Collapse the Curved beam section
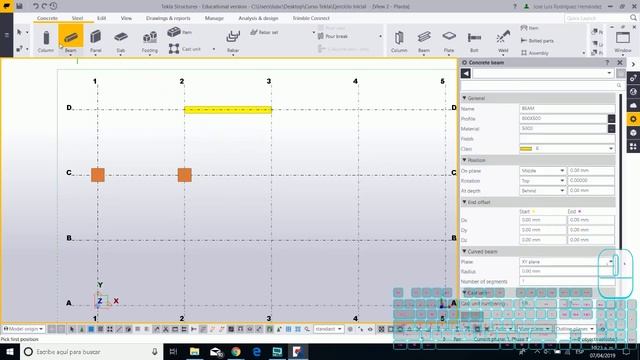This screenshot has width=640, height=360. pyautogui.click(x=464, y=251)
